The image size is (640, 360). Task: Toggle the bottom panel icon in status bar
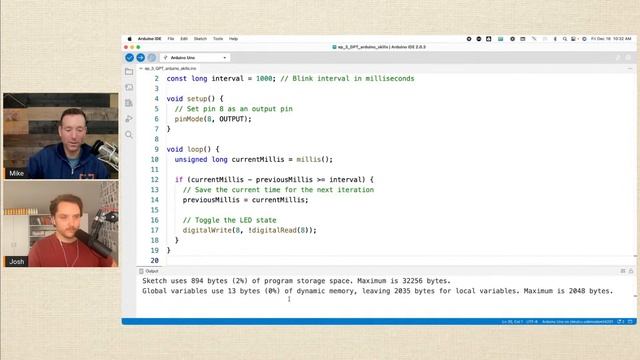point(630,322)
